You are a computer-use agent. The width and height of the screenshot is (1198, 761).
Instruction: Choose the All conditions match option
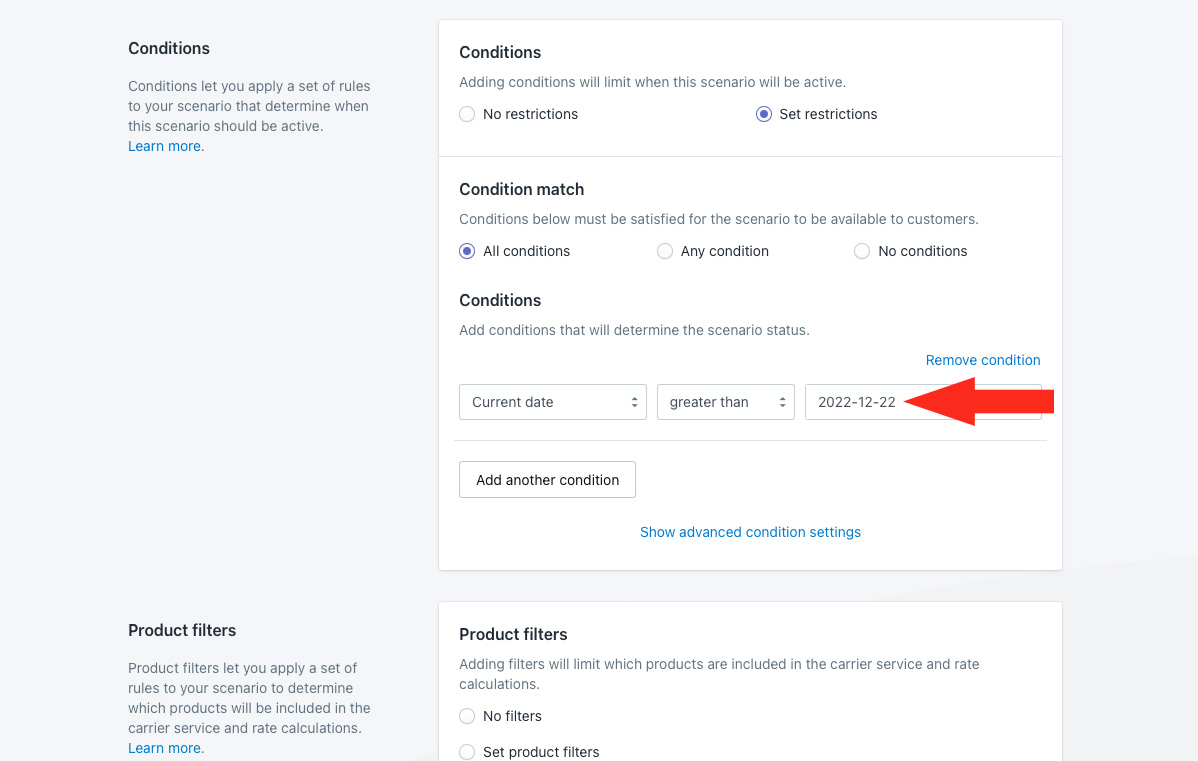pyautogui.click(x=467, y=251)
